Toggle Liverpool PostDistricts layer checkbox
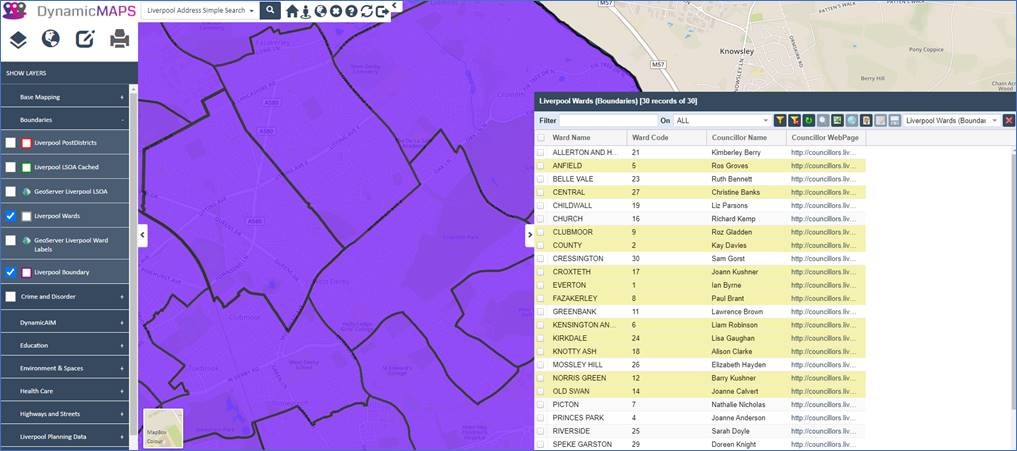This screenshot has width=1017, height=451. [x=10, y=143]
